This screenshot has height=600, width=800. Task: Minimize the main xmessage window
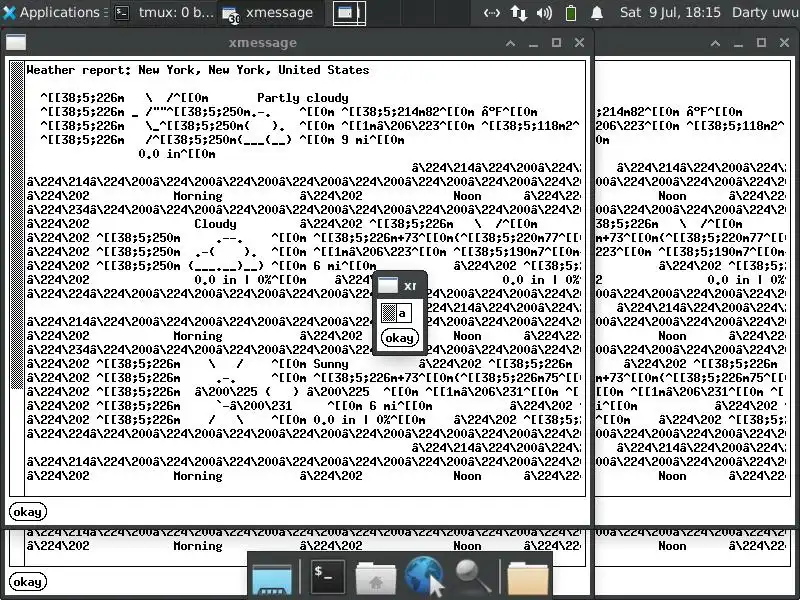(534, 43)
